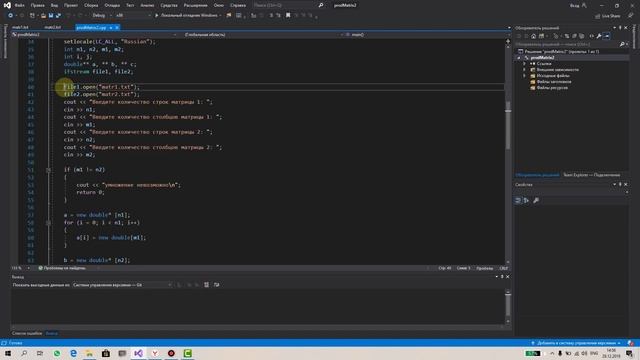Switch to the matr1.txt tab
640x360 pixels.
tap(20, 27)
